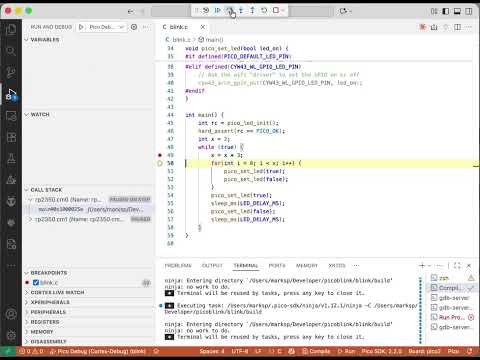Click Step Into in the debug toolbar
This screenshot has height=360, width=480.
pyautogui.click(x=241, y=11)
